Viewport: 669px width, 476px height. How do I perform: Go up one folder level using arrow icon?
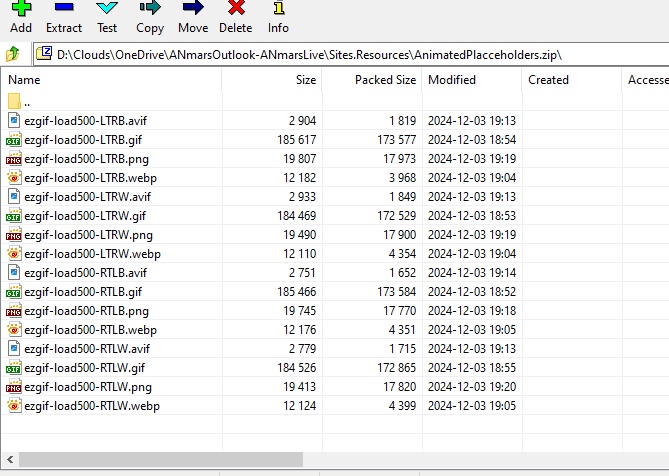[13, 55]
